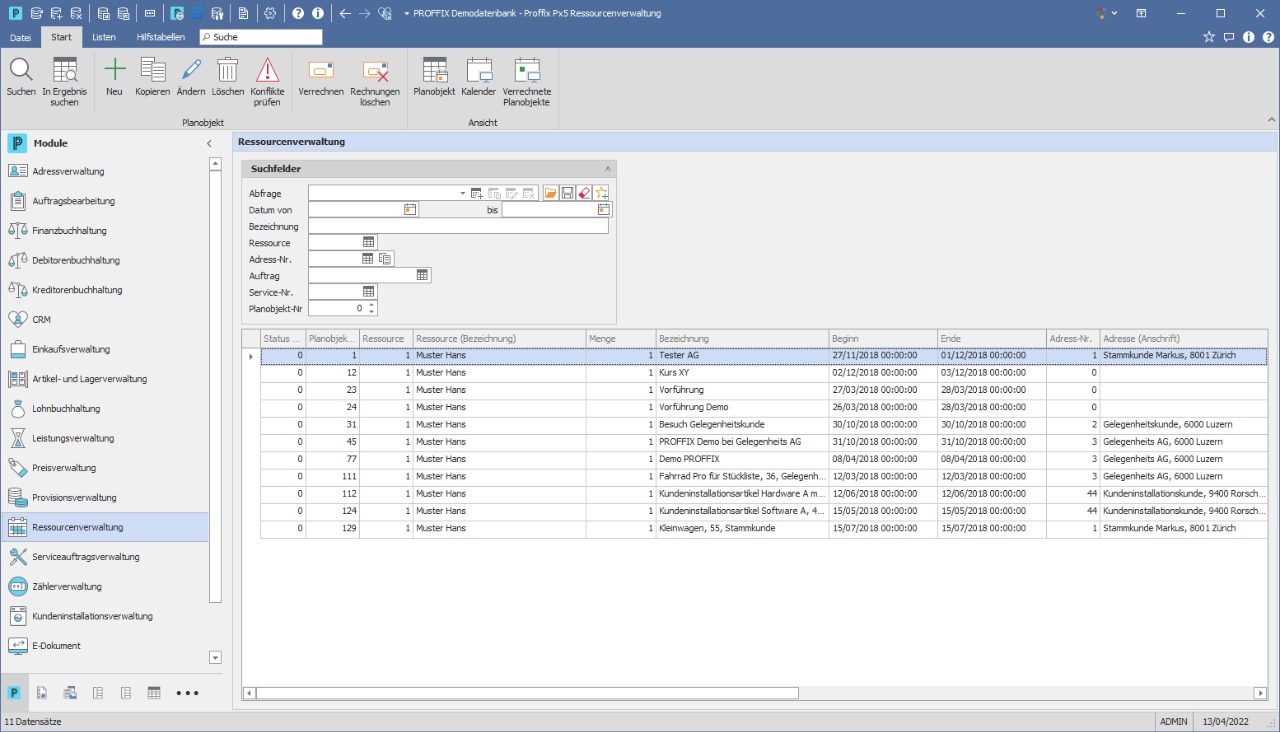This screenshot has height=732, width=1280.
Task: Select the Start ribbon tab
Action: click(61, 37)
